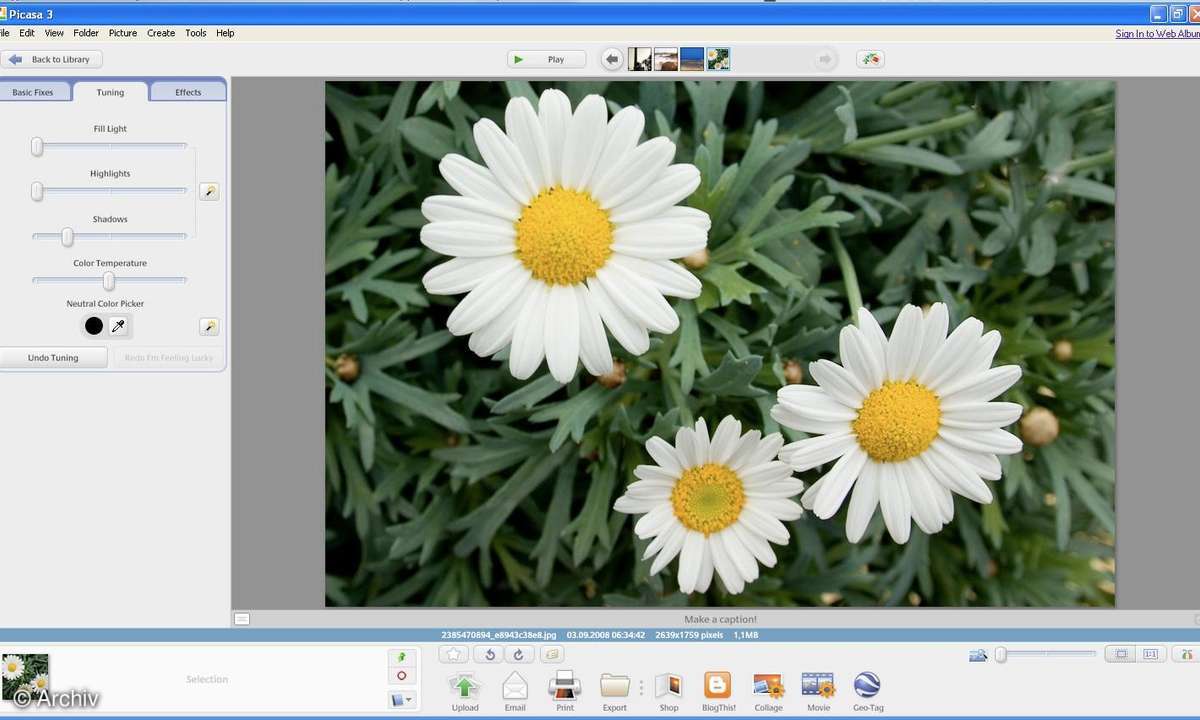Click the Highlights slider handle

(x=37, y=191)
